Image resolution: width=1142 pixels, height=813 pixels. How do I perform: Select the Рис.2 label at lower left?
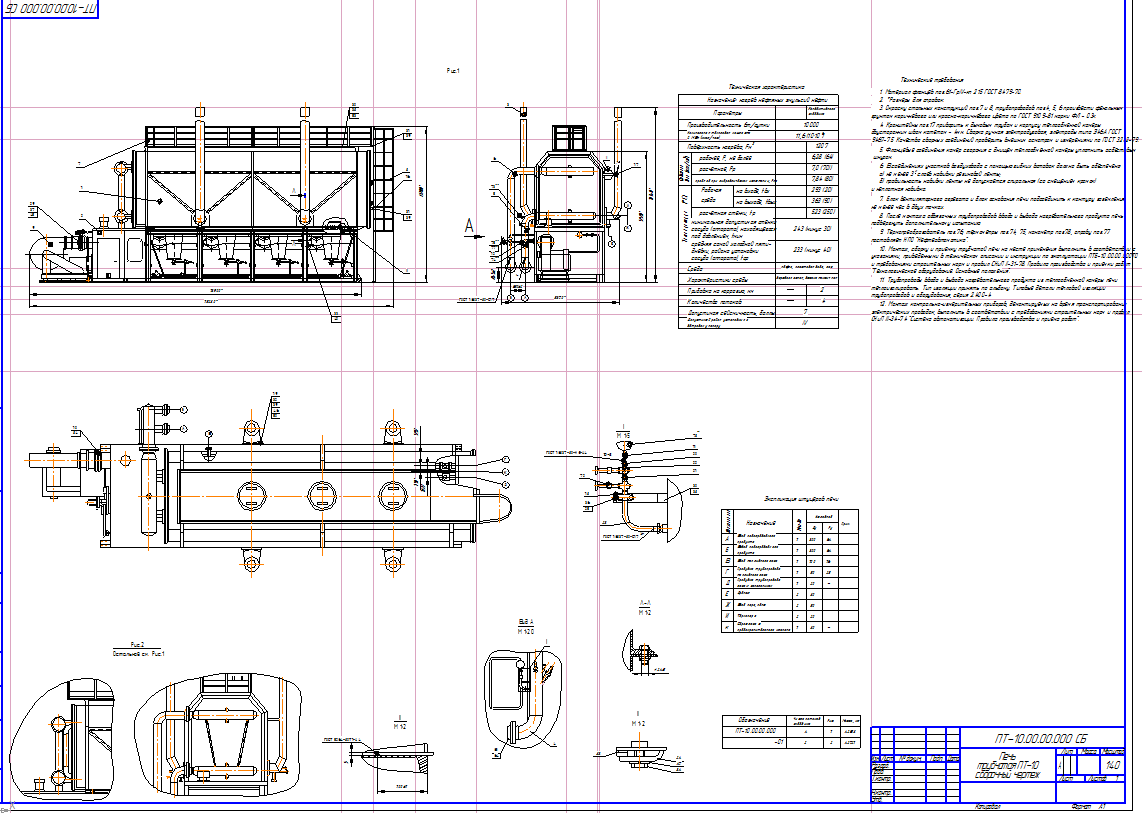click(x=138, y=644)
